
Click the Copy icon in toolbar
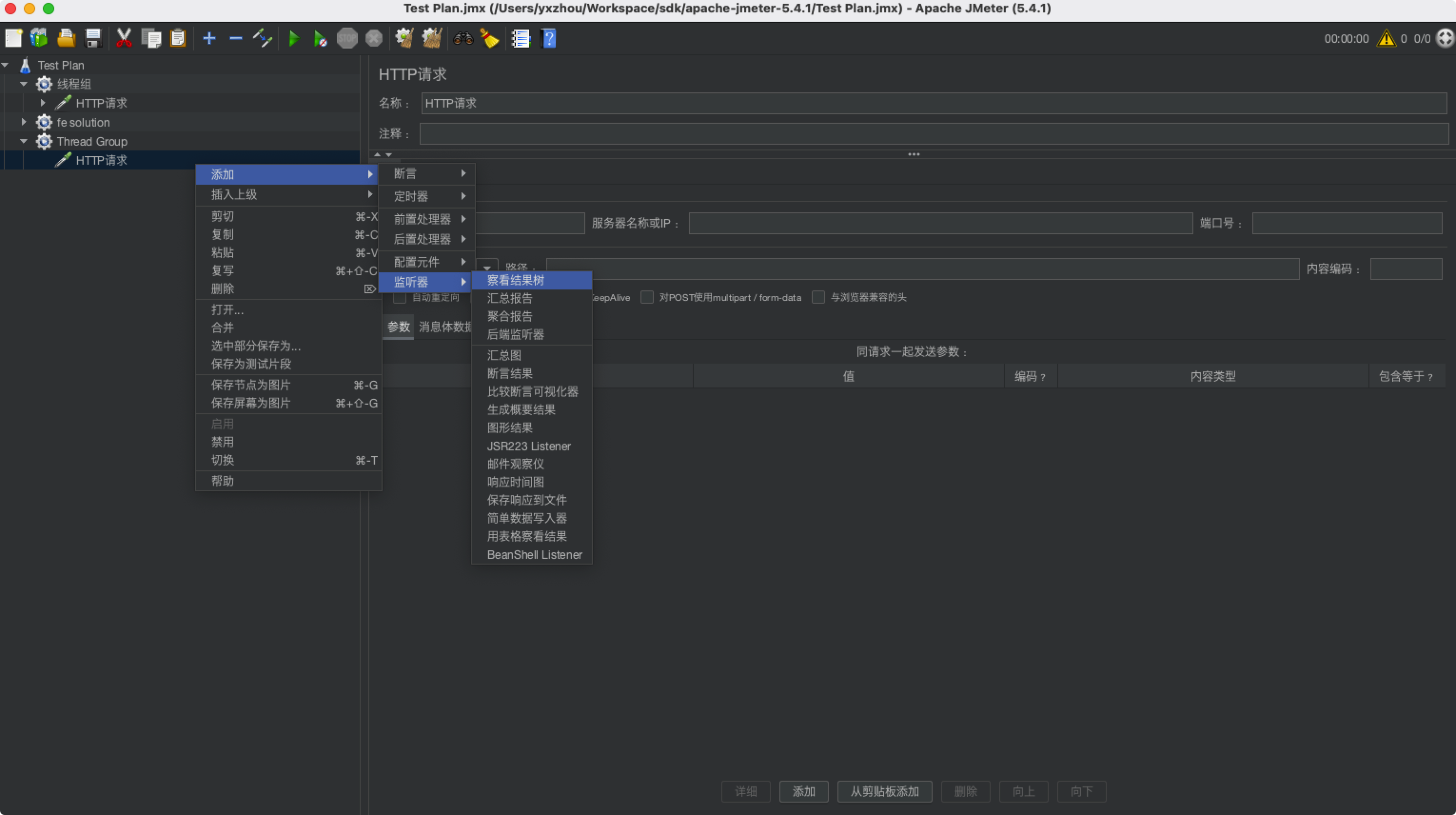(x=151, y=39)
